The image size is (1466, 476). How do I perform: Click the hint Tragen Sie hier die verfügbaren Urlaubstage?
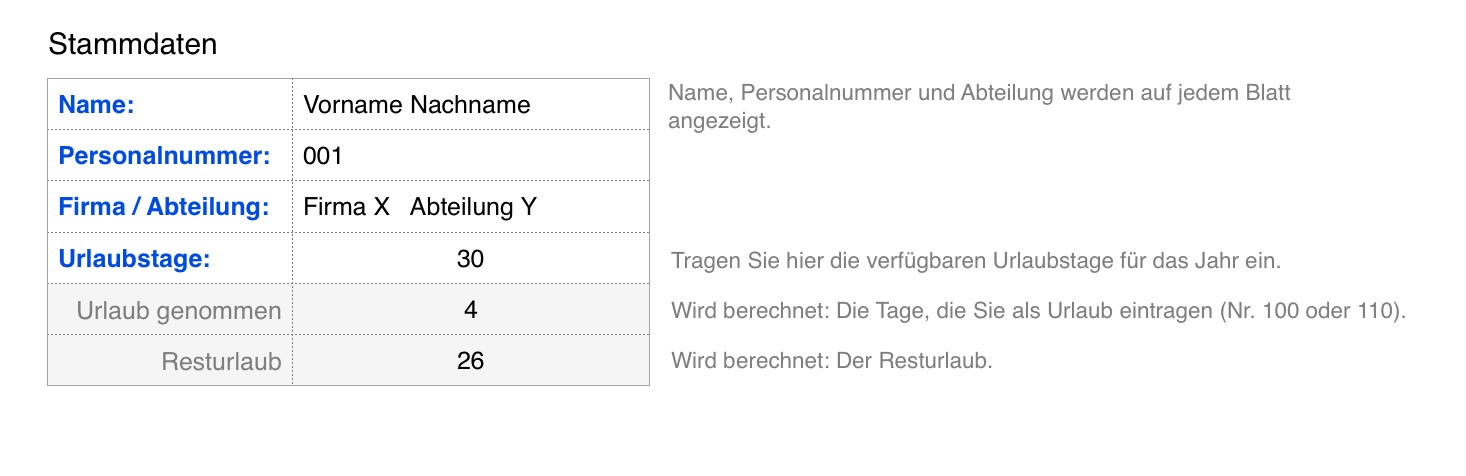point(976,262)
